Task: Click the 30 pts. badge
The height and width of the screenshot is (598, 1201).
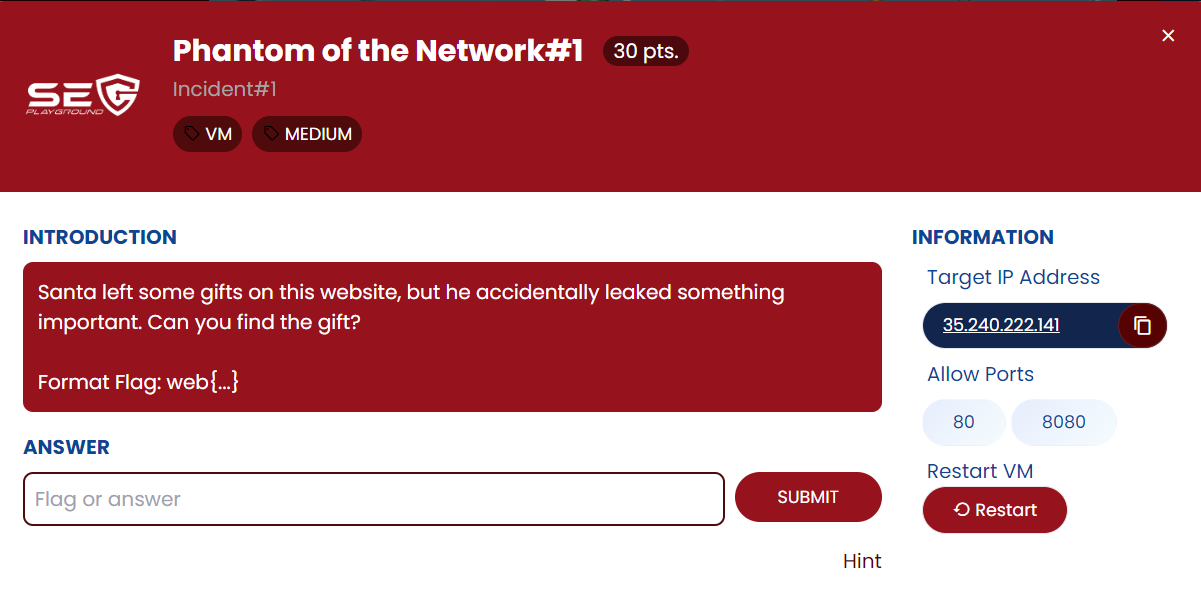Action: pos(645,51)
